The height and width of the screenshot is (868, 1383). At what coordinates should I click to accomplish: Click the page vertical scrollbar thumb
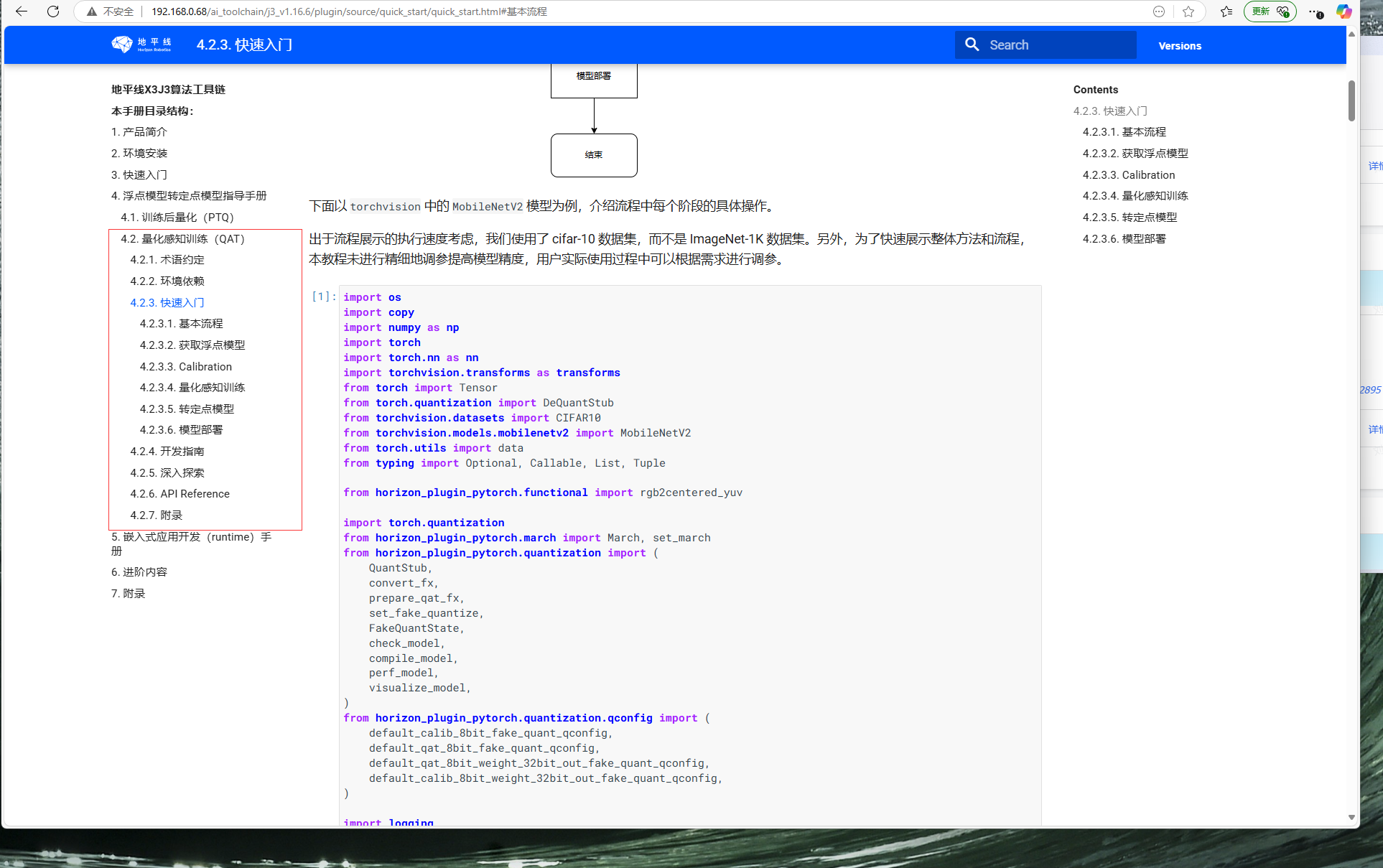coord(1351,101)
